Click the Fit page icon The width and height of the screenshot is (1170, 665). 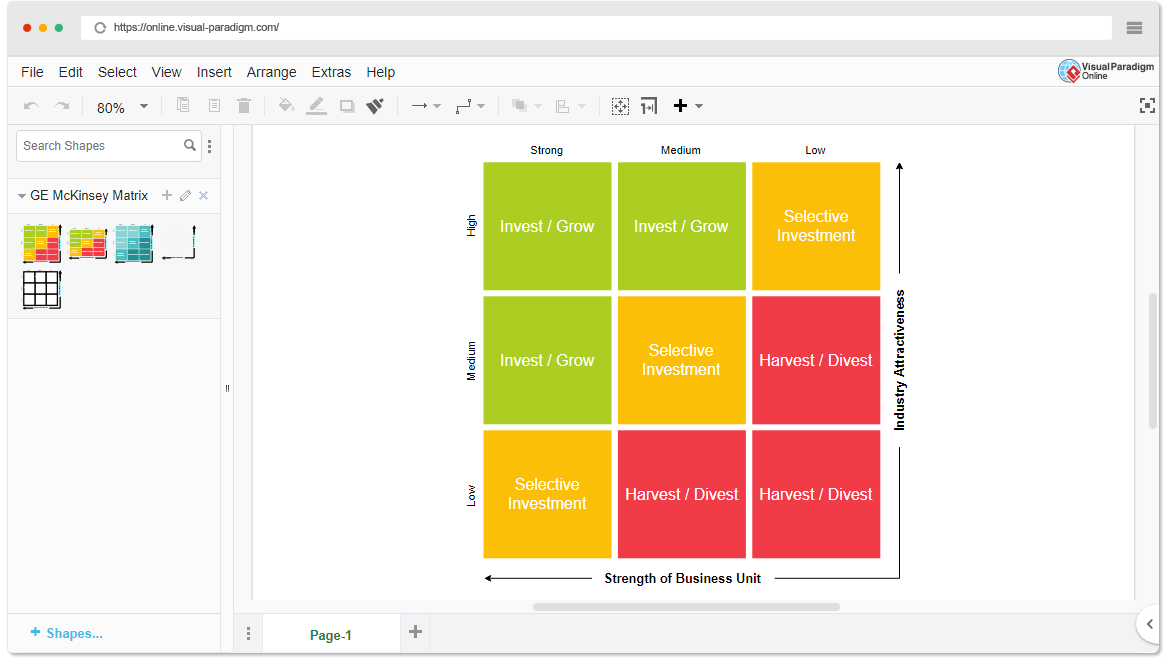pos(620,106)
